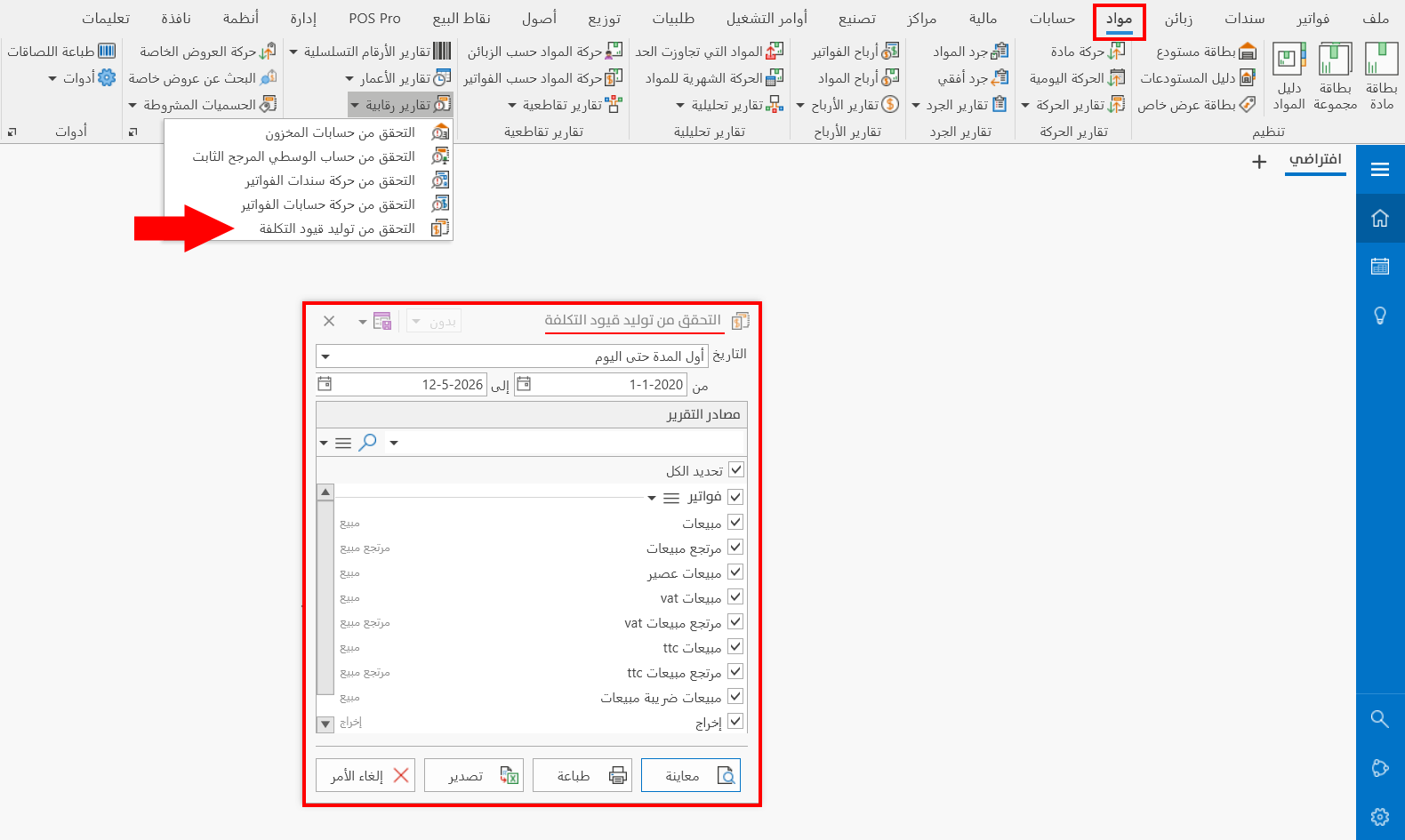Screen dimensions: 1405x840
Task: Open بطاقة عرض خاص
Action: 1196,105
